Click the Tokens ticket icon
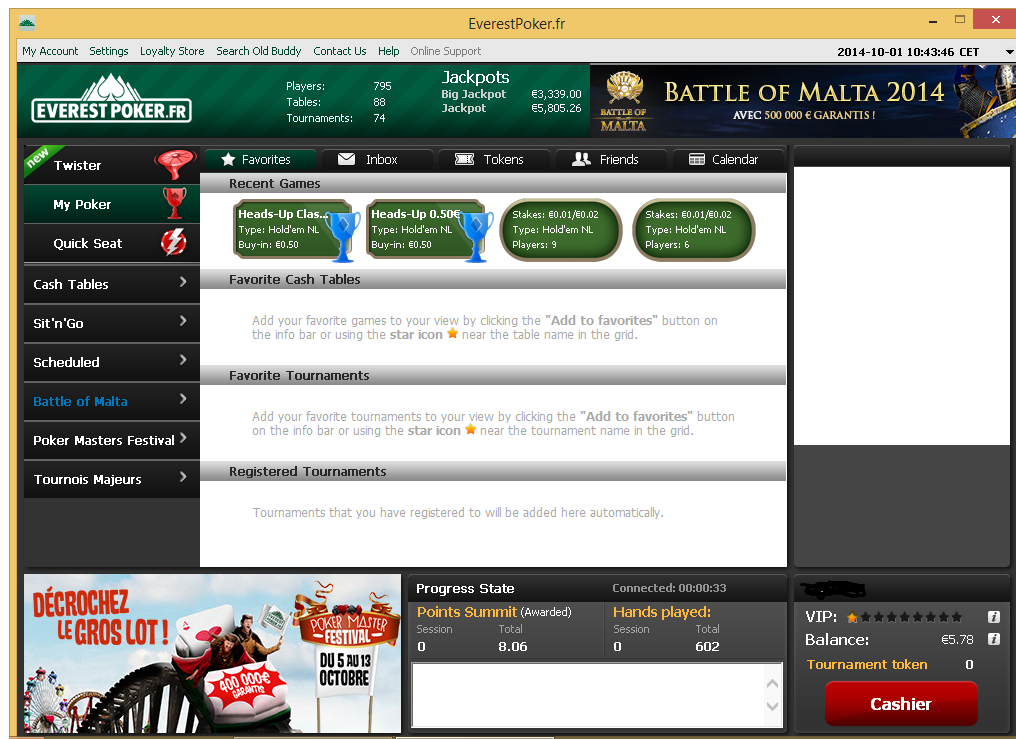The height and width of the screenshot is (739, 1016). pyautogui.click(x=465, y=159)
